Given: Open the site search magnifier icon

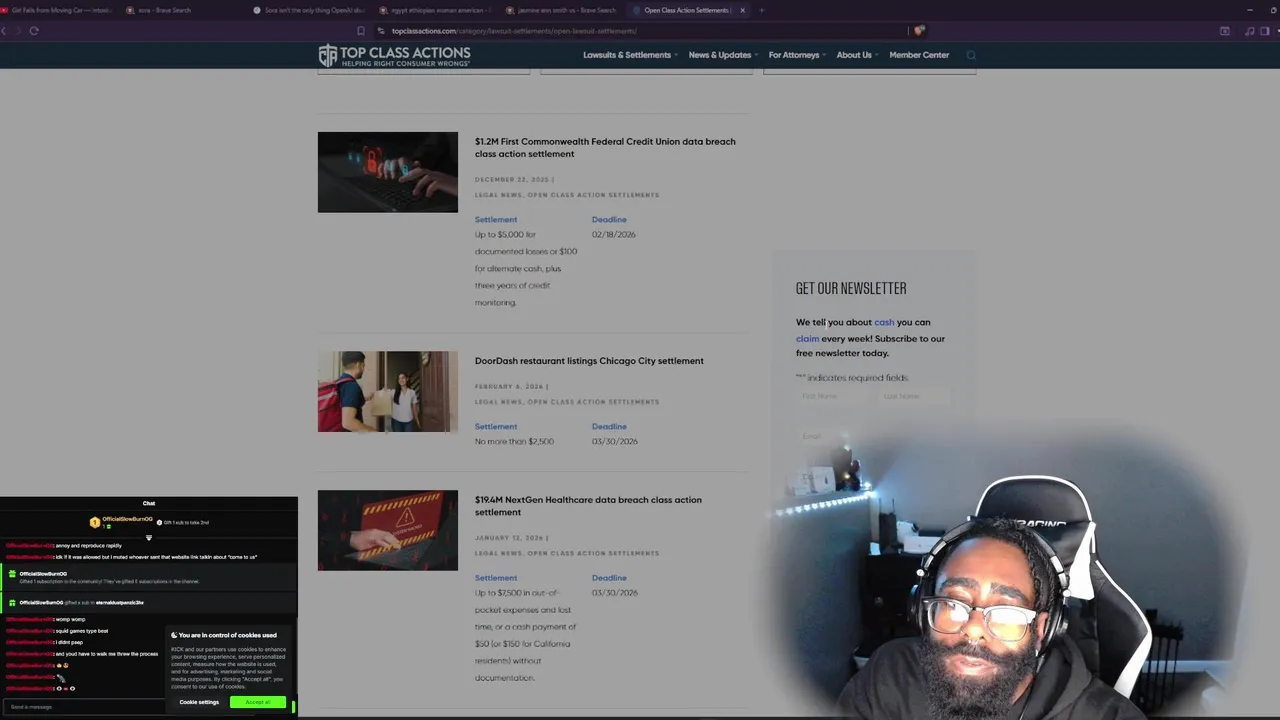Looking at the screenshot, I should [x=970, y=55].
